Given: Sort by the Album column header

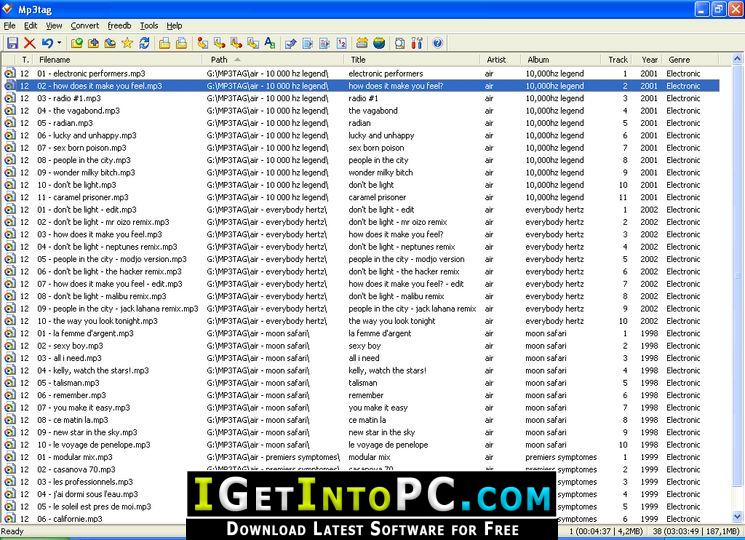Looking at the screenshot, I should point(561,60).
